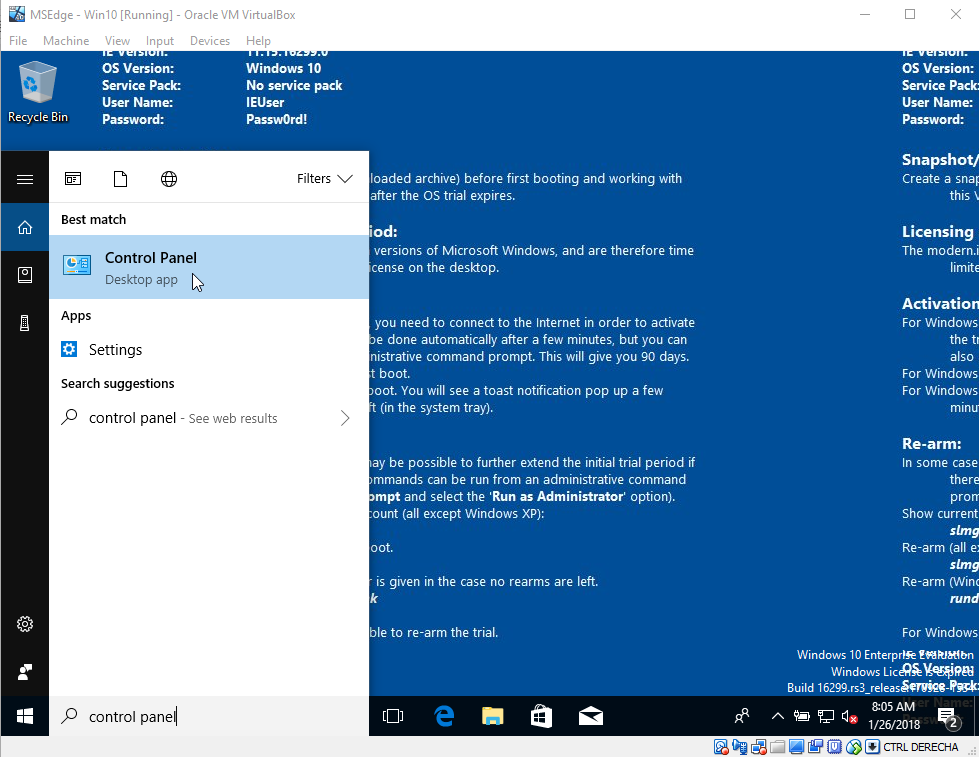Open search settings gear in sidebar
Image resolution: width=979 pixels, height=757 pixels.
point(25,624)
